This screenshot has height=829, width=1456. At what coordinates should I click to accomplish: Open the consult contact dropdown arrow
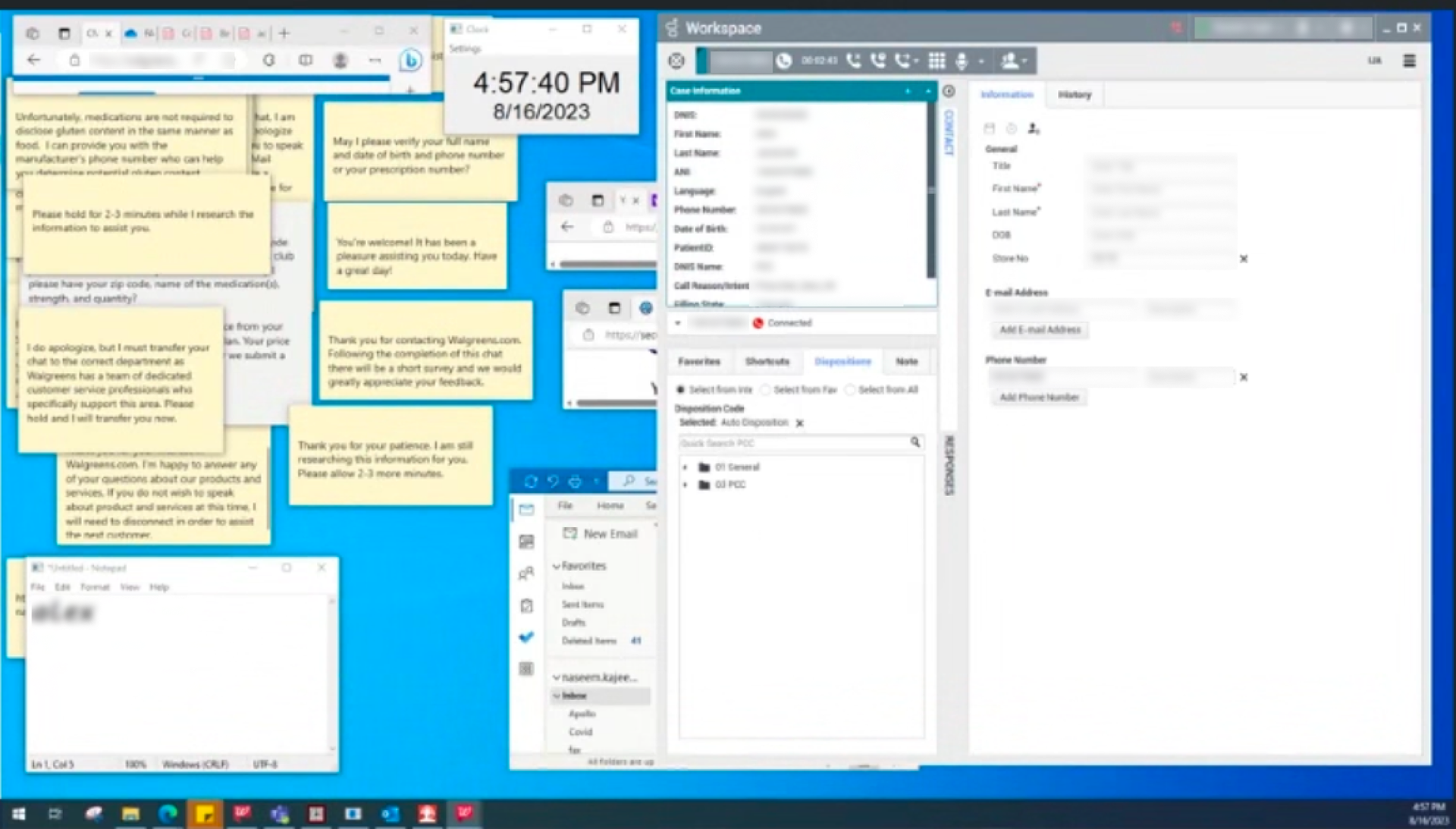point(1025,61)
